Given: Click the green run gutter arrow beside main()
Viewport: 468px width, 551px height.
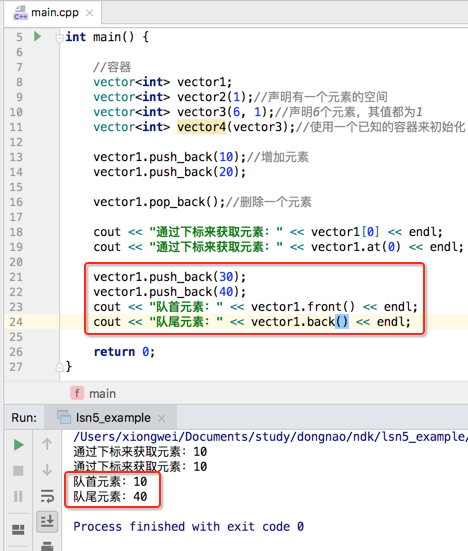Looking at the screenshot, I should [38, 37].
